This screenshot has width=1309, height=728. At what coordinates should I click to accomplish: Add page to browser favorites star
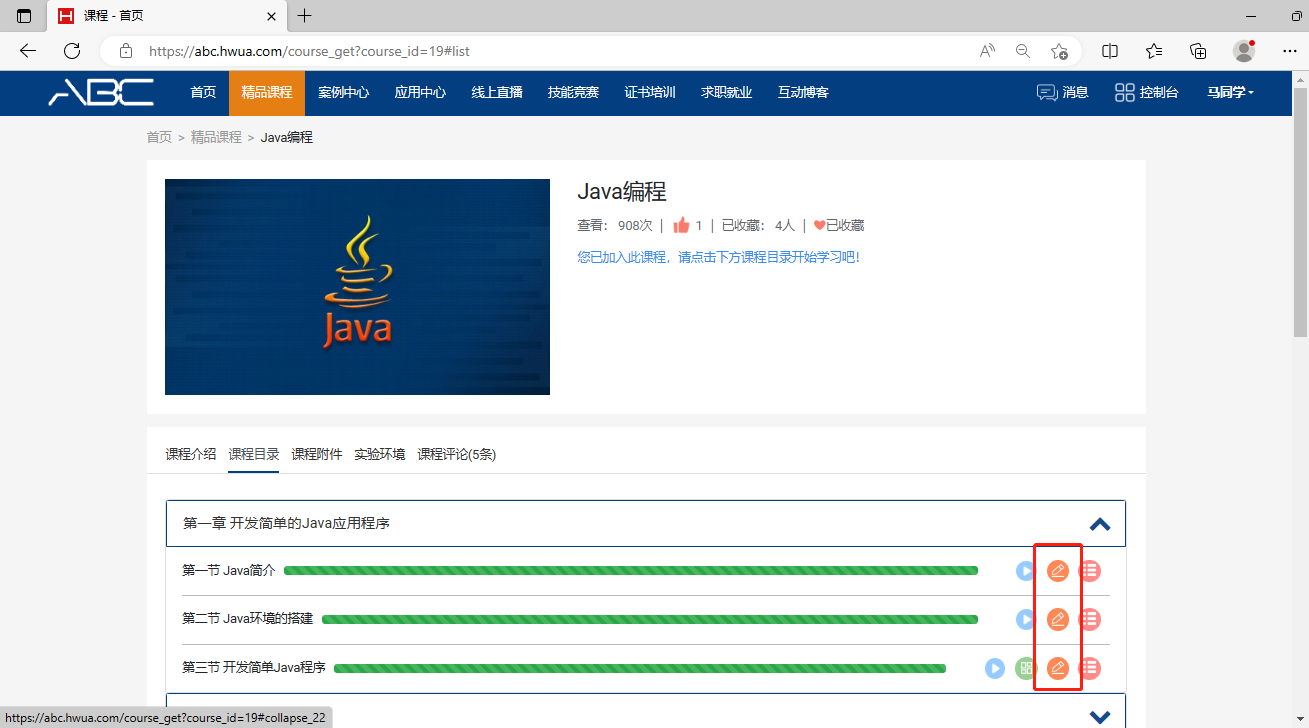(1059, 51)
